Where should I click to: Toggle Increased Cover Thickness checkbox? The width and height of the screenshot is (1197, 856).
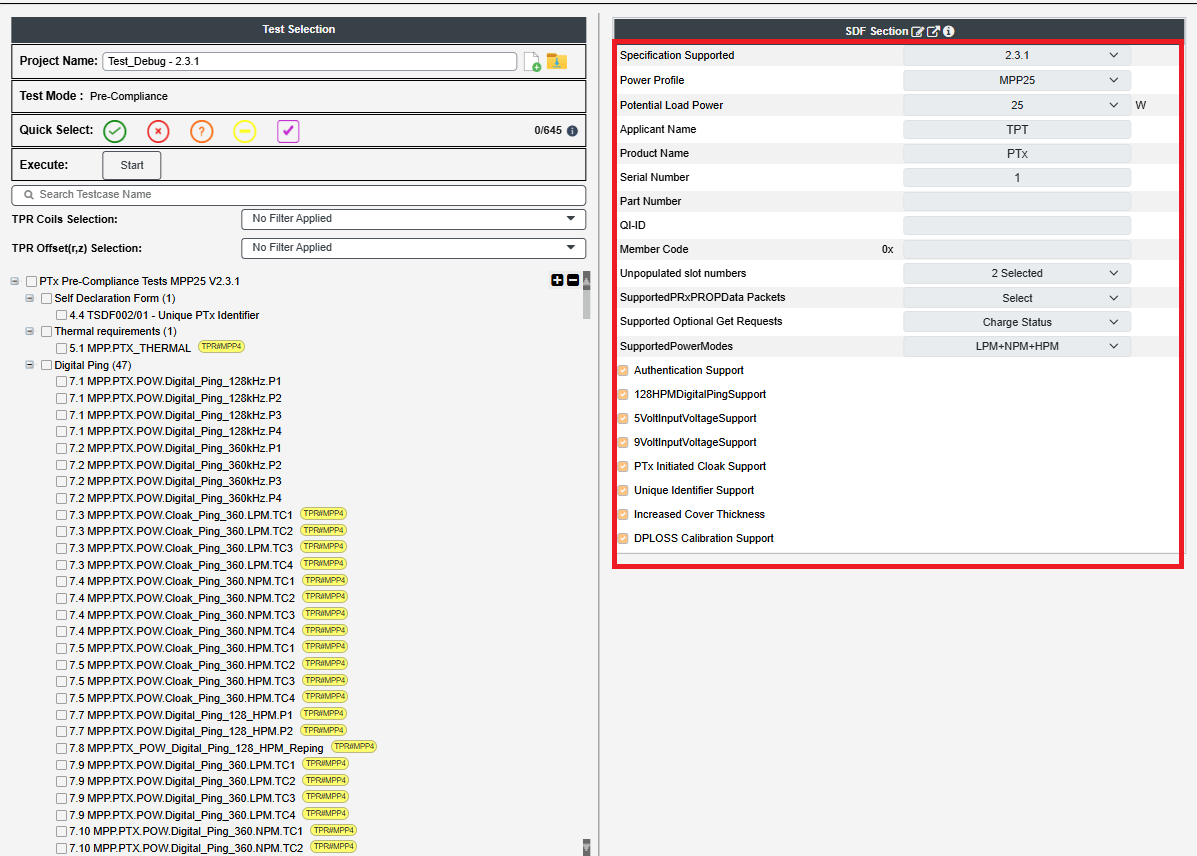pyautogui.click(x=623, y=515)
